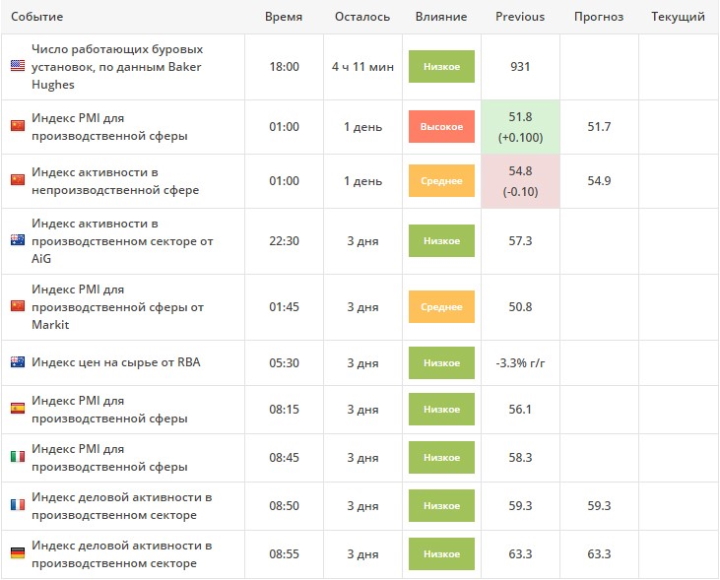The height and width of the screenshot is (580, 720).
Task: Click the red Высокое impact badge
Action: (x=441, y=127)
